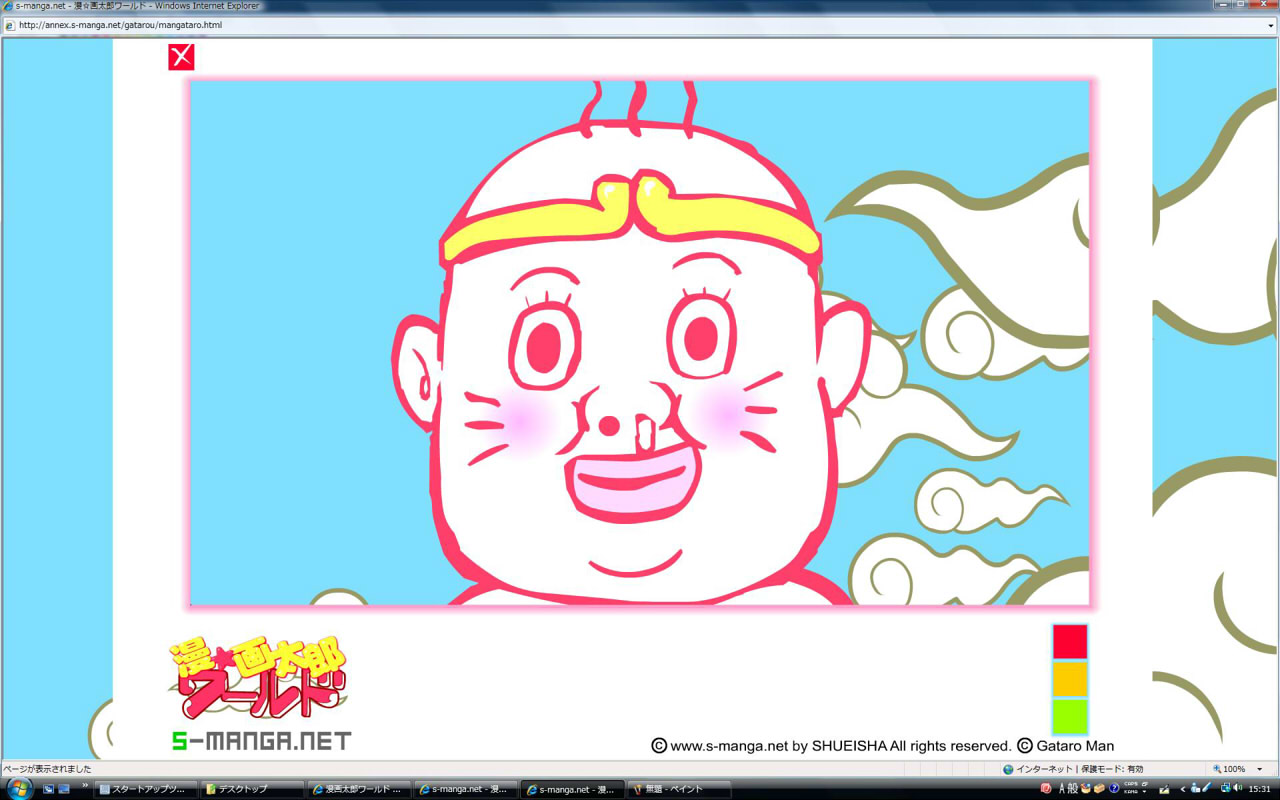Click the IME input mode 'A' indicator

[x=1062, y=788]
